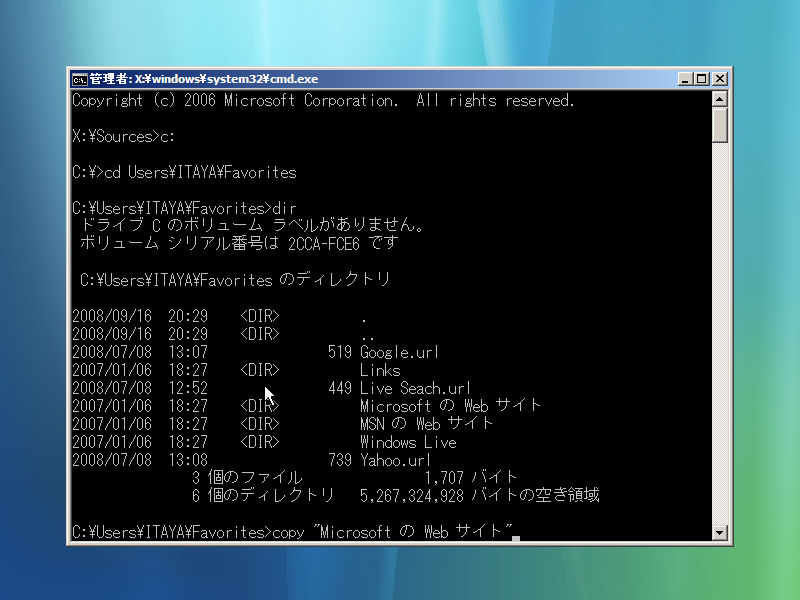Click the Yahoo.url file entry
The height and width of the screenshot is (600, 800).
click(x=395, y=460)
